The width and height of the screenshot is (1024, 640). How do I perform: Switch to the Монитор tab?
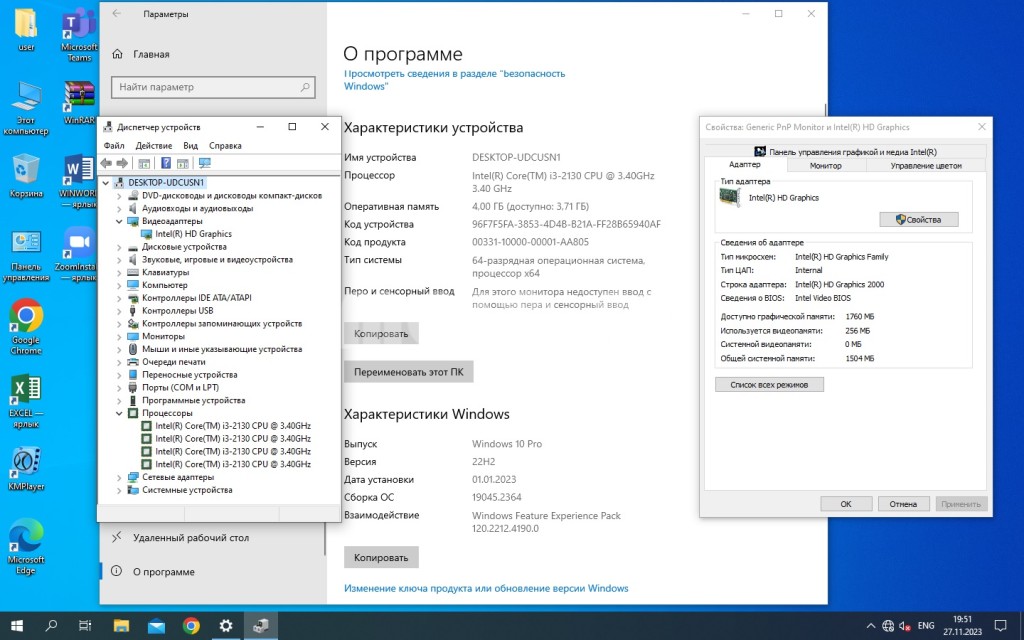tap(825, 165)
